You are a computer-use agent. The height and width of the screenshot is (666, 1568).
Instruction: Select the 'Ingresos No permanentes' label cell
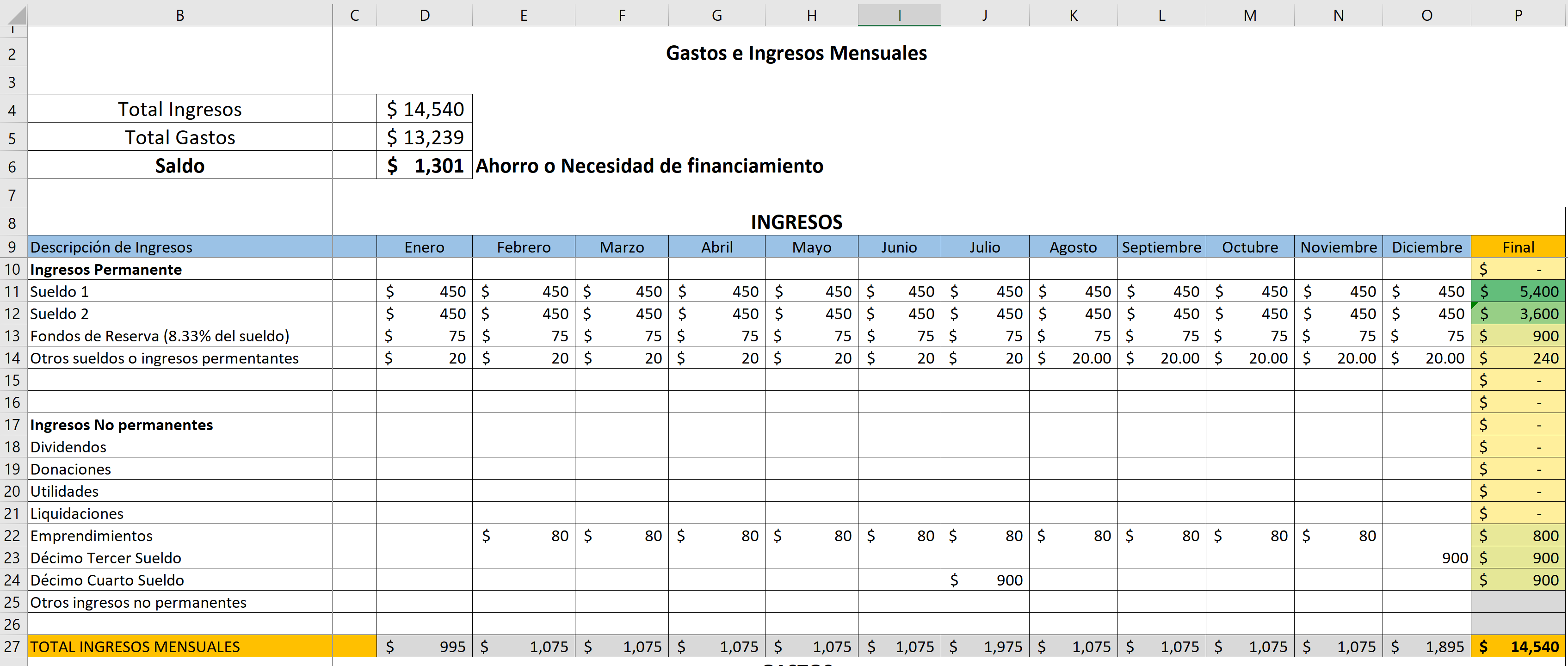click(x=179, y=425)
